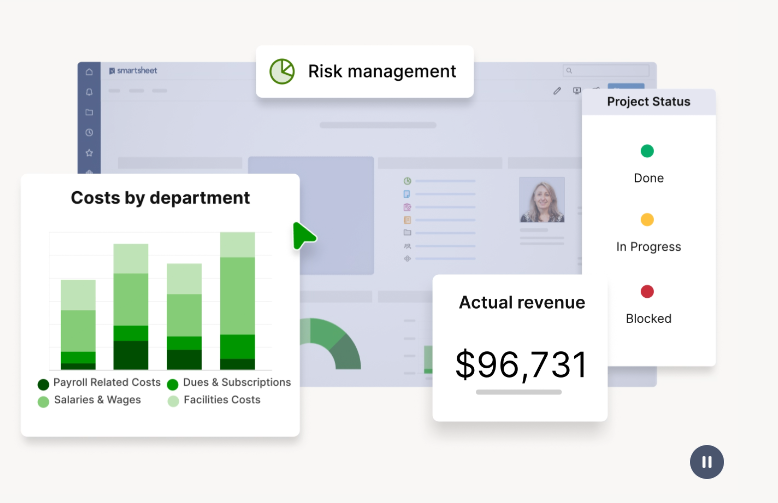
Task: Click the Salaries & Wages legend label
Action: [x=97, y=400]
